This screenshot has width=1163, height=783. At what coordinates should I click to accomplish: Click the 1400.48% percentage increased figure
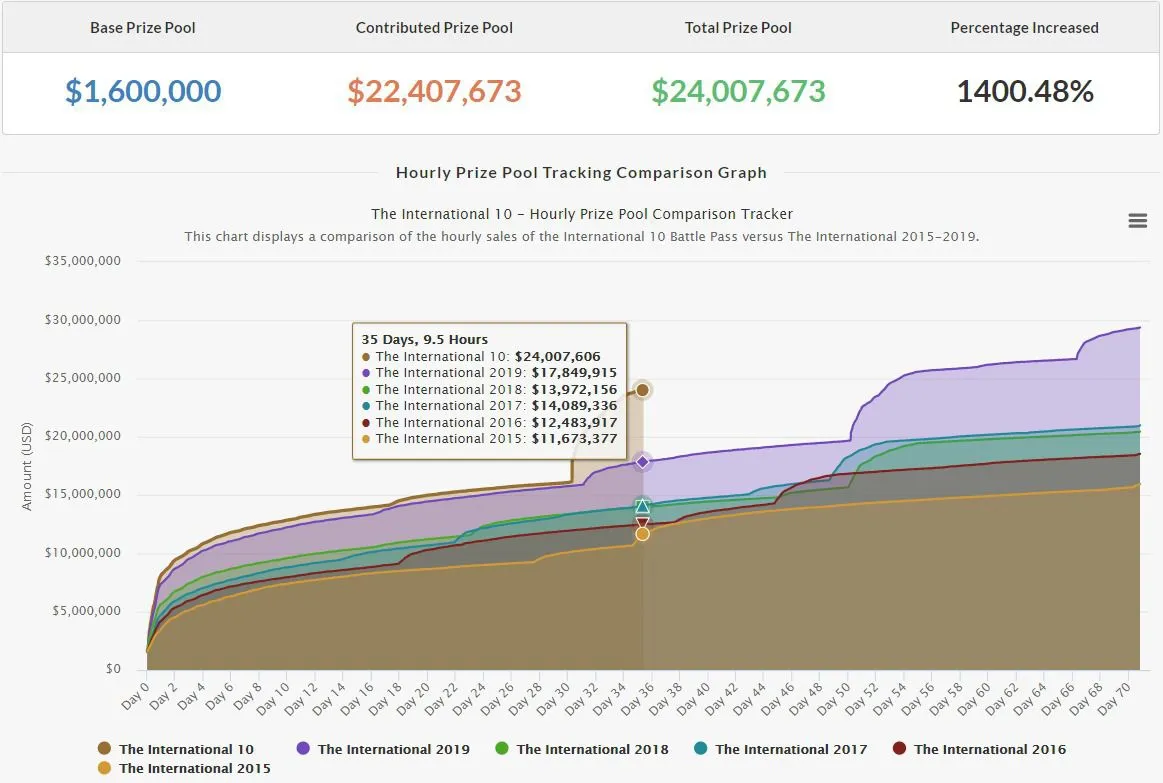pyautogui.click(x=1025, y=91)
